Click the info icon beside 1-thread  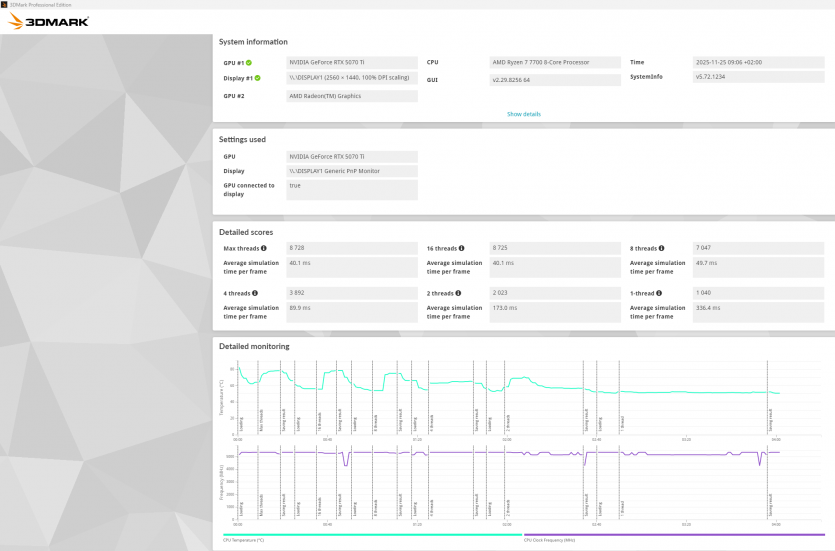662,293
